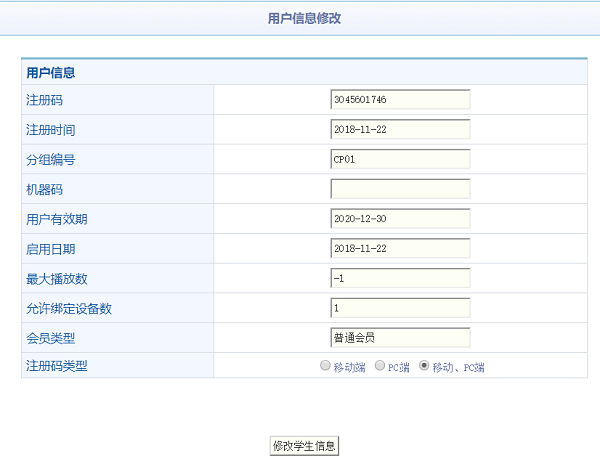Click the 最大播放数 field showing -1
The width and height of the screenshot is (600, 469).
coord(400,278)
